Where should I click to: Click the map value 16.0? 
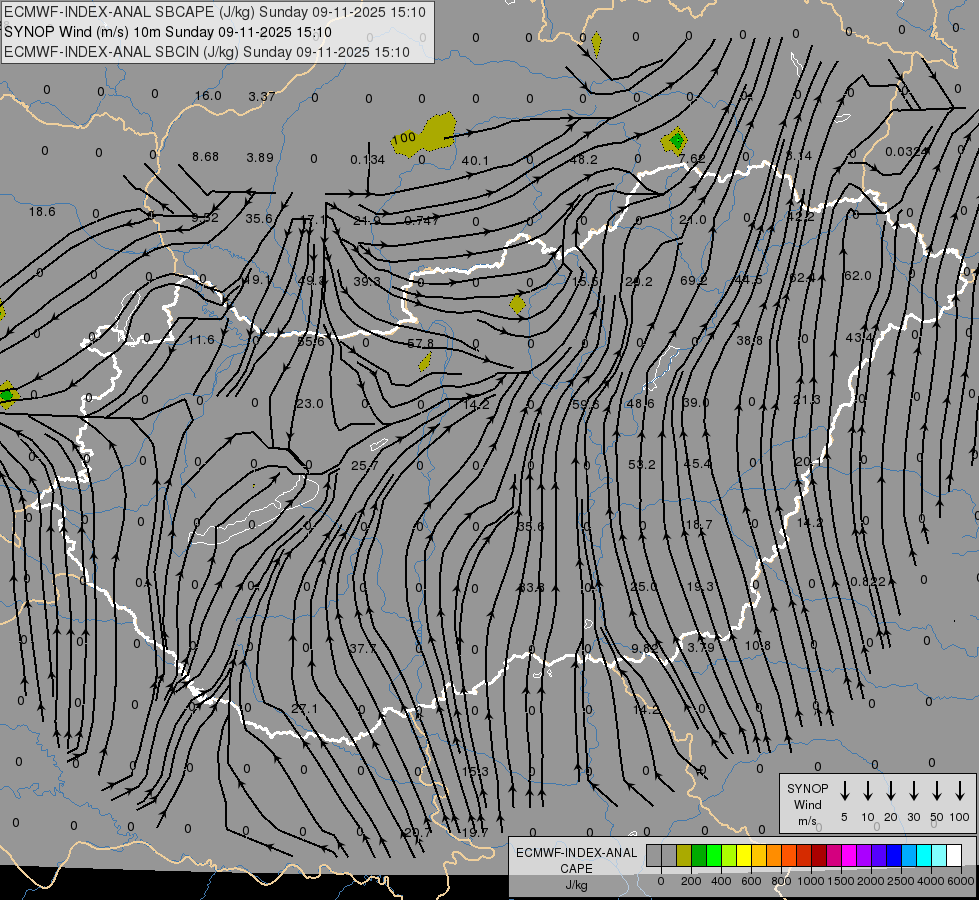tap(208, 96)
